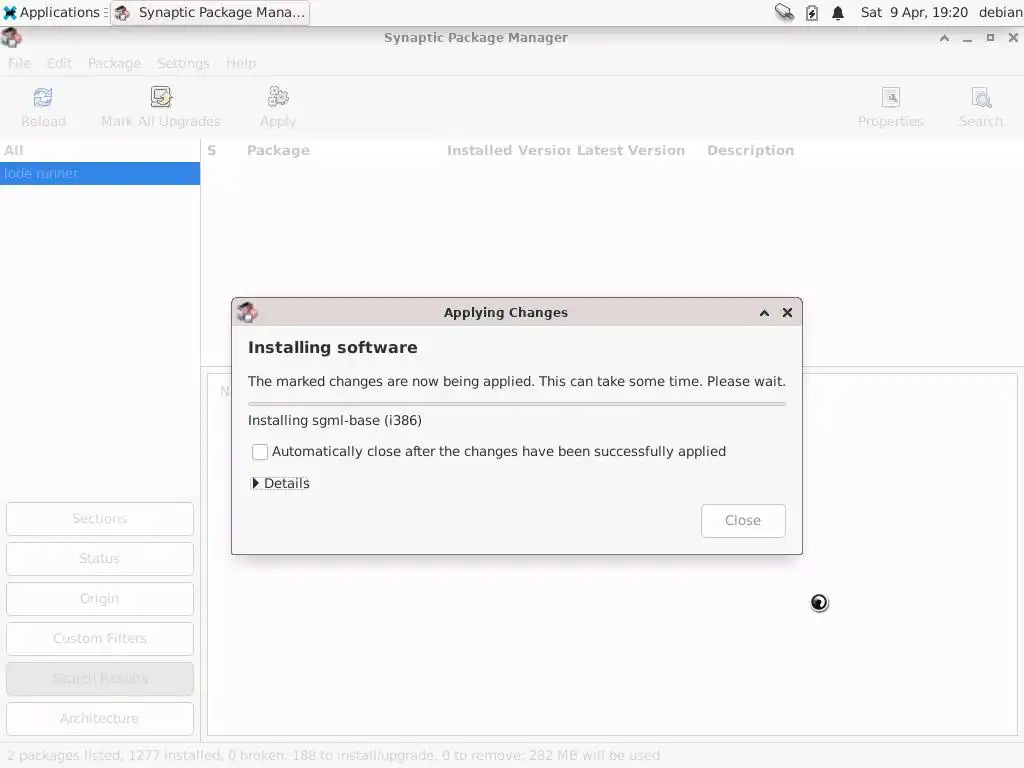Click the Mark All Upgrades icon
Image resolution: width=1024 pixels, height=768 pixels.
[161, 98]
